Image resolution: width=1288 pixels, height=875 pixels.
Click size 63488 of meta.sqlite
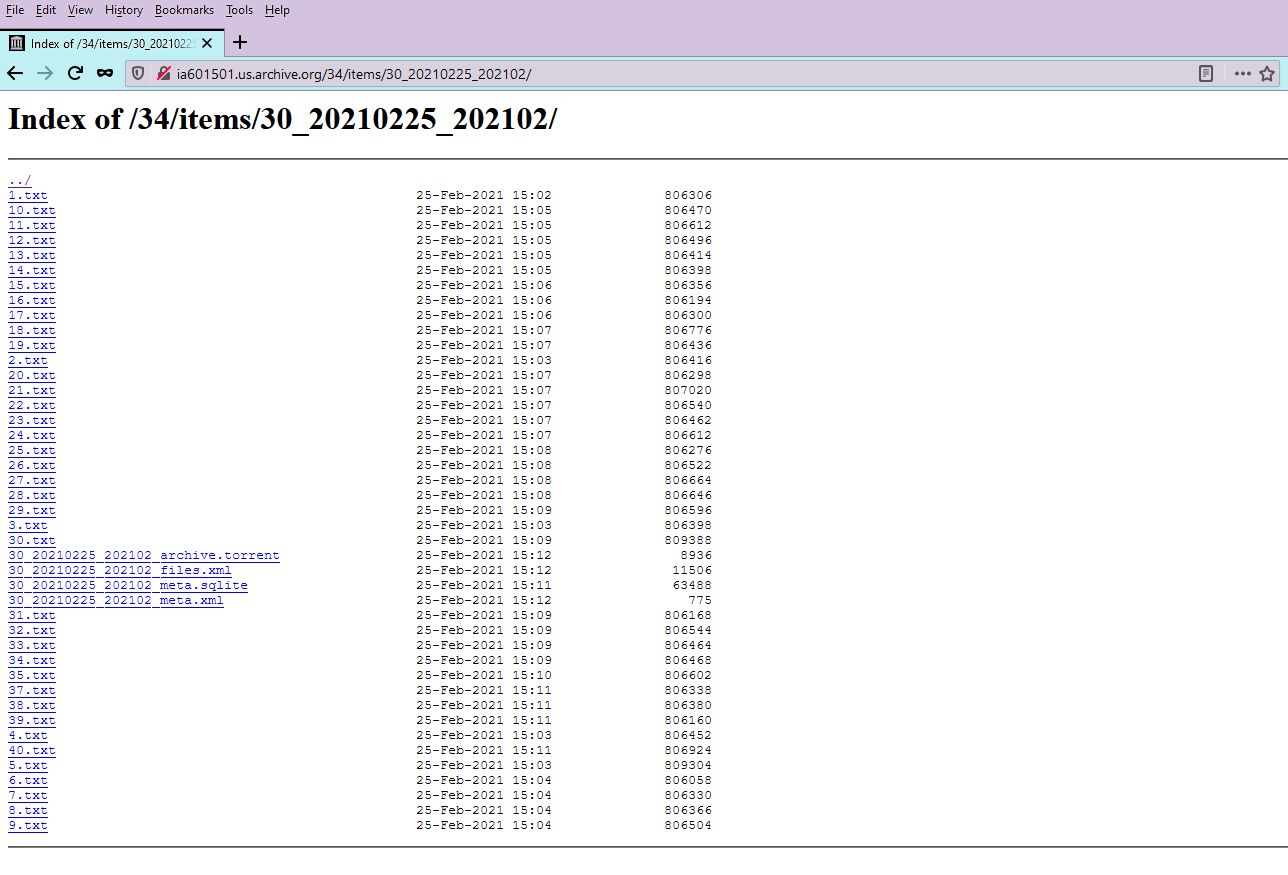pyautogui.click(x=692, y=585)
